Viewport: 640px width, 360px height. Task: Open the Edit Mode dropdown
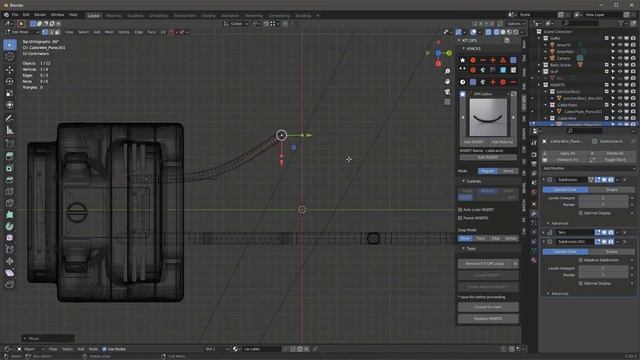[22, 32]
